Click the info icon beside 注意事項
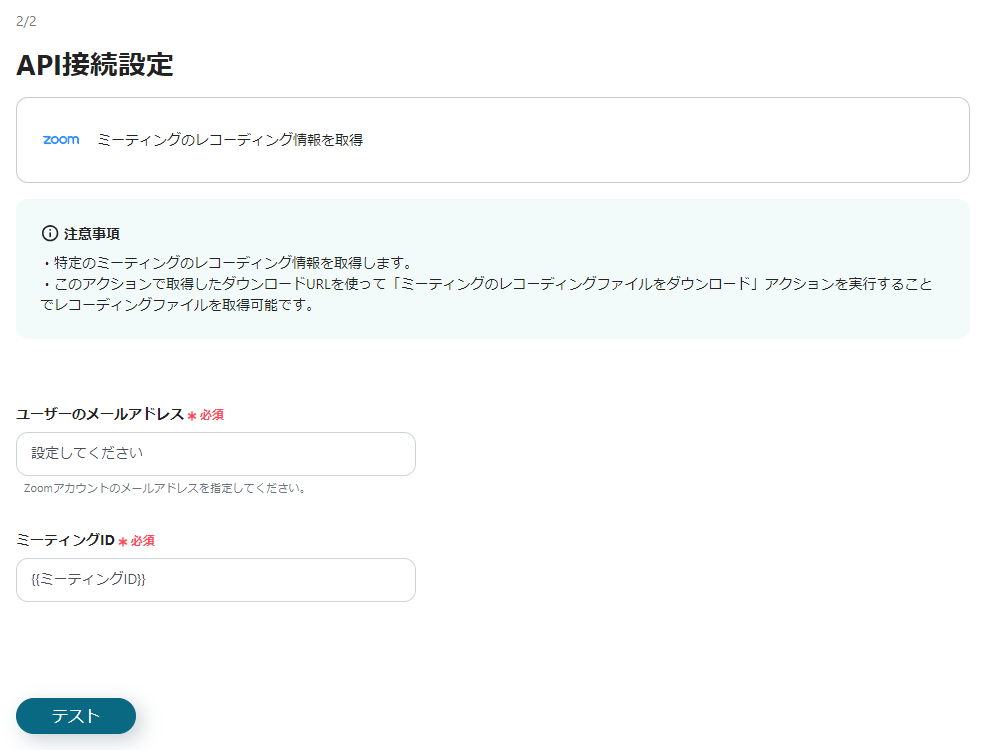This screenshot has height=750, width=987. (x=49, y=232)
